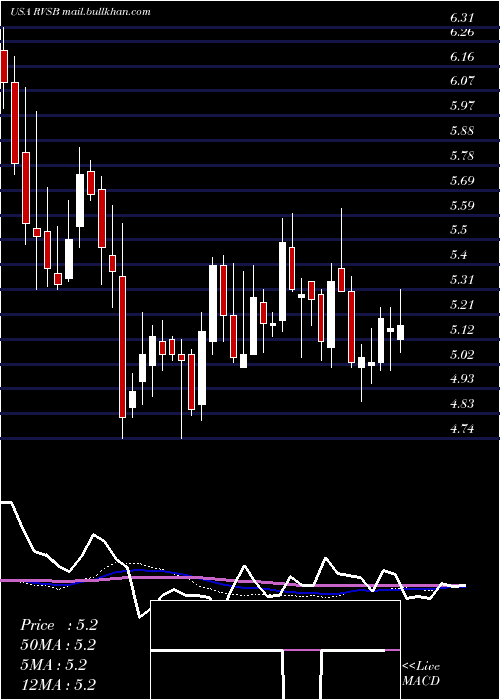This screenshot has width=500, height=700.
Task: Click the first red candlestick at top left
Action: pos(4,67)
